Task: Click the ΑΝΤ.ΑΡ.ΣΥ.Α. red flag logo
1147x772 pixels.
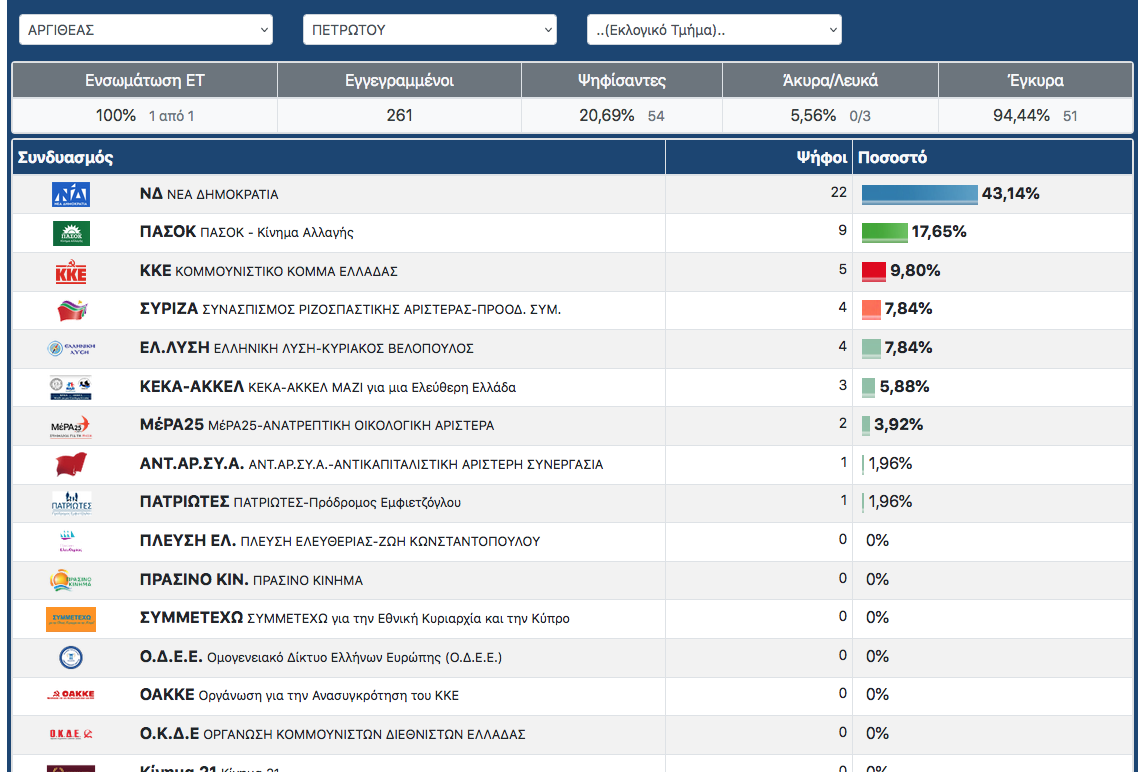Action: click(x=71, y=464)
